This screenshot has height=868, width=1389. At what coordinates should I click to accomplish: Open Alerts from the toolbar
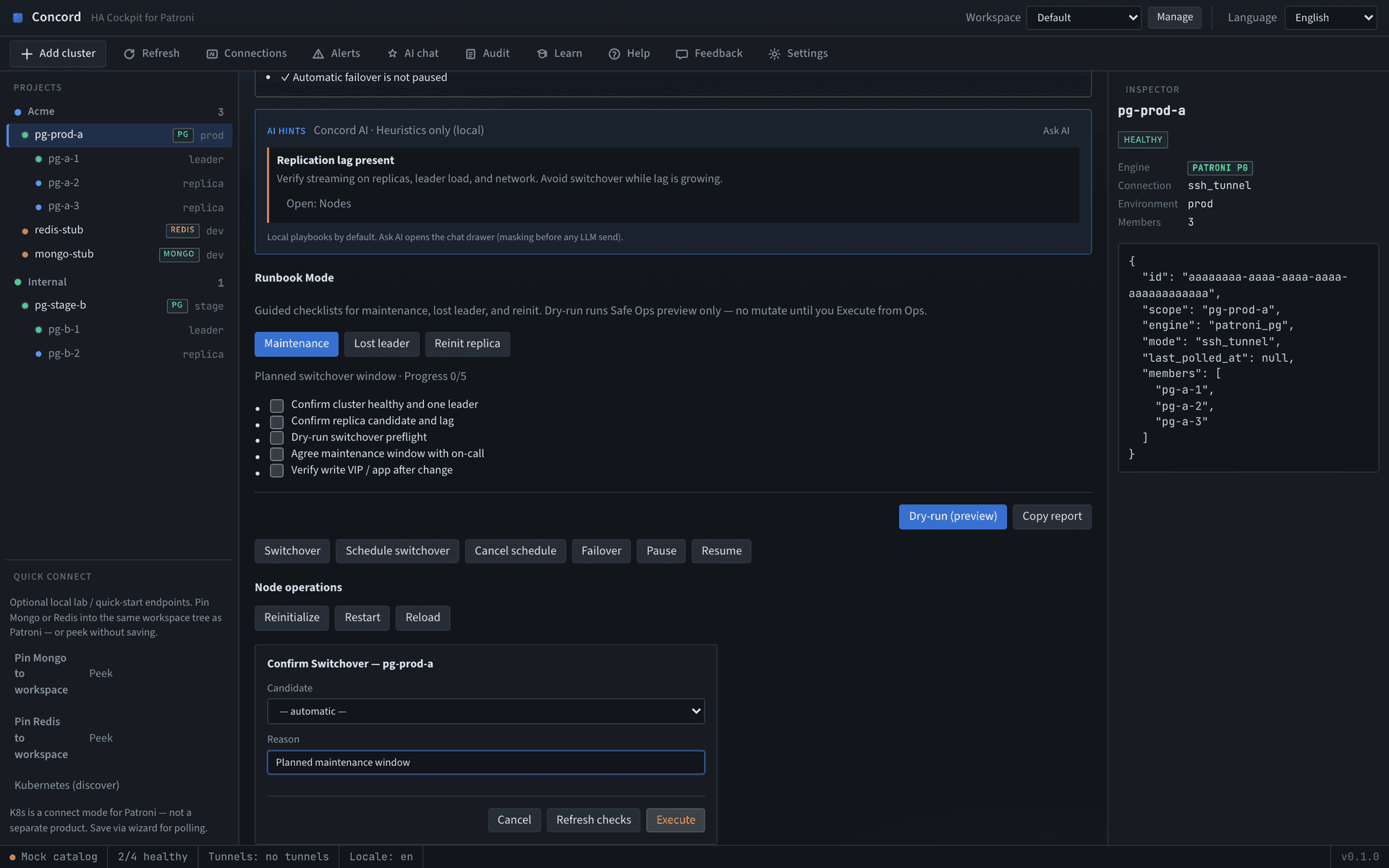click(x=336, y=54)
